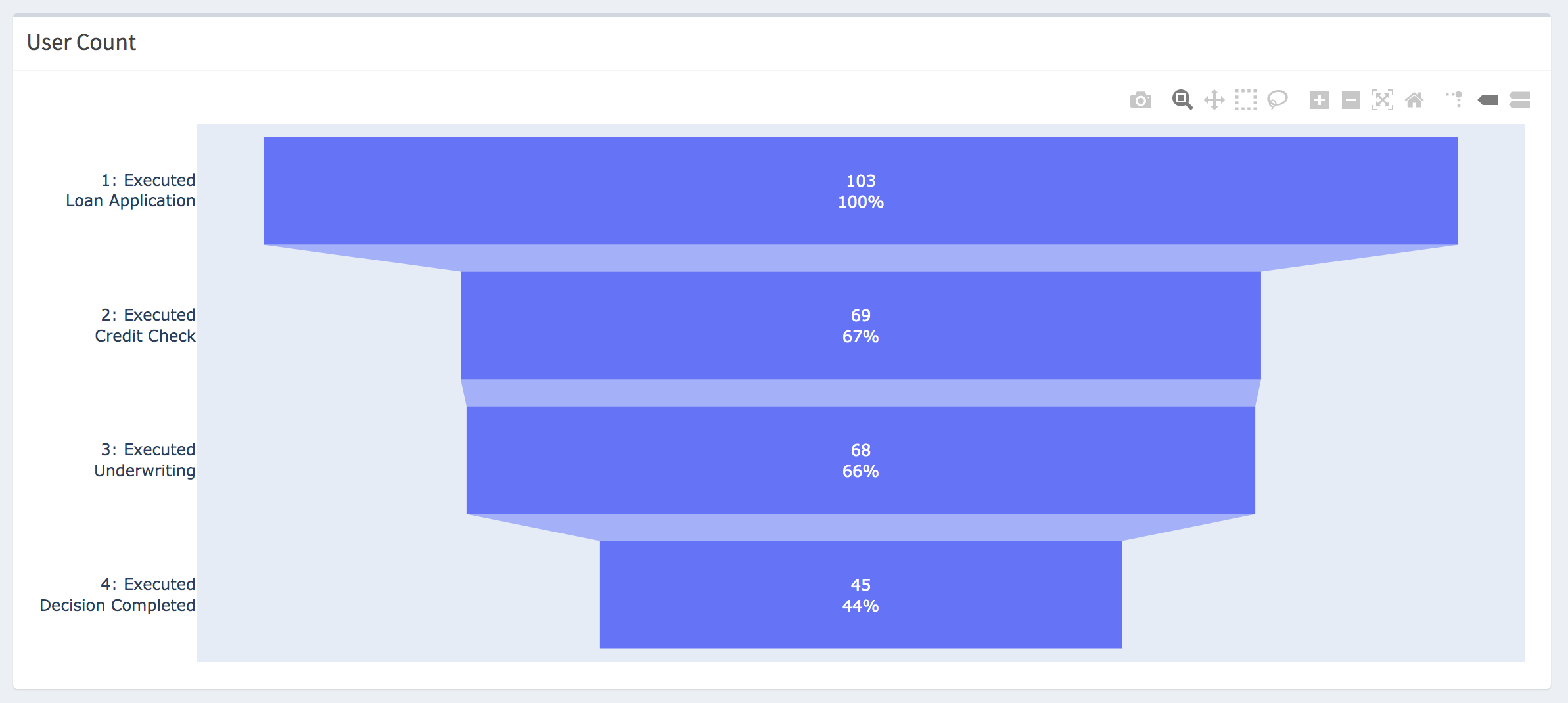Click the Underwriting bar showing 68

tap(861, 460)
